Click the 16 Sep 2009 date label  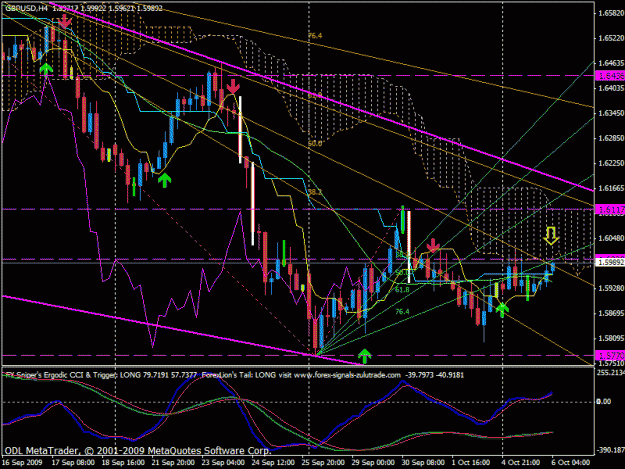pyautogui.click(x=22, y=463)
